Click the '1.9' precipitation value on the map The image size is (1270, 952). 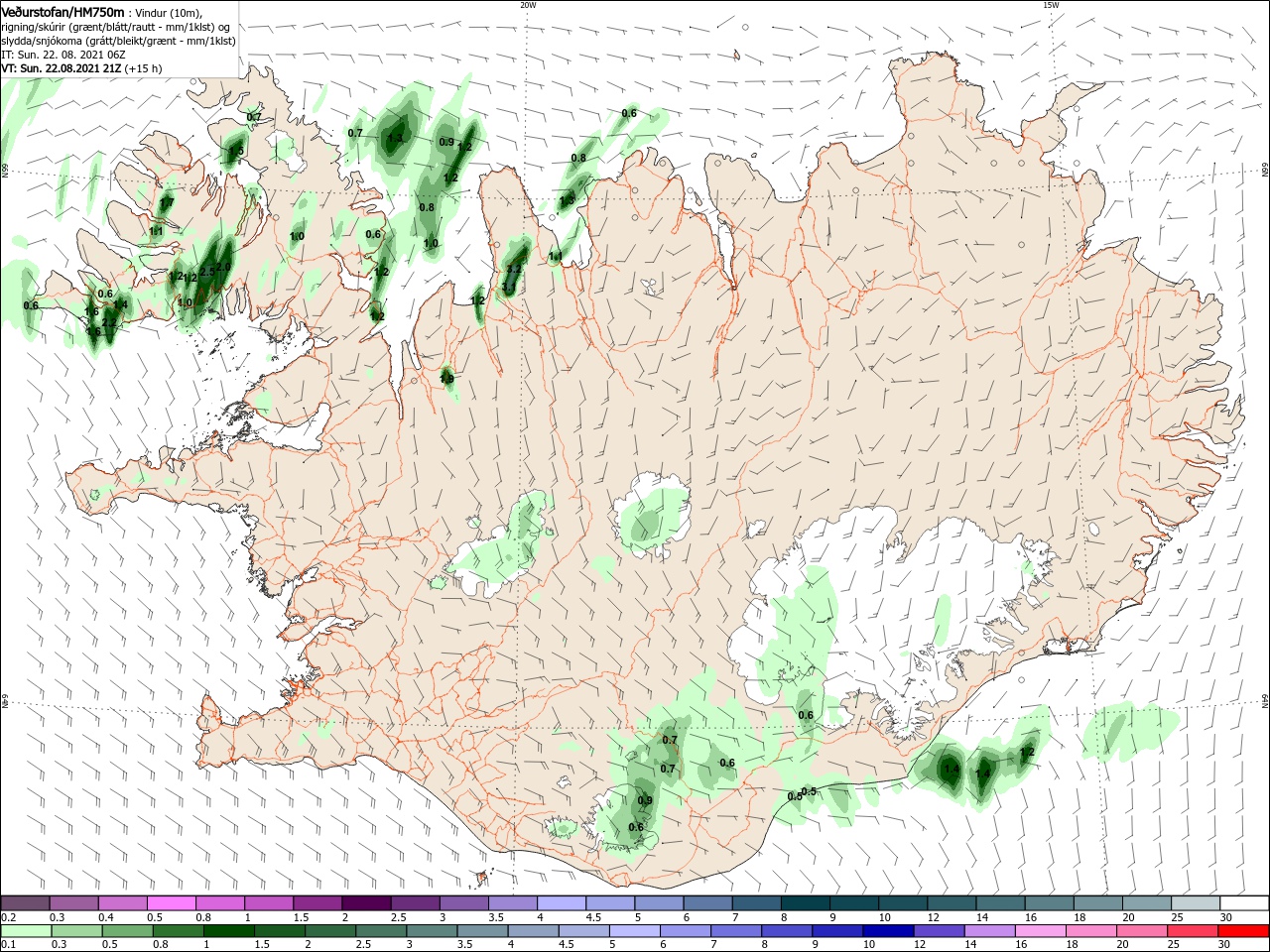[x=446, y=379]
